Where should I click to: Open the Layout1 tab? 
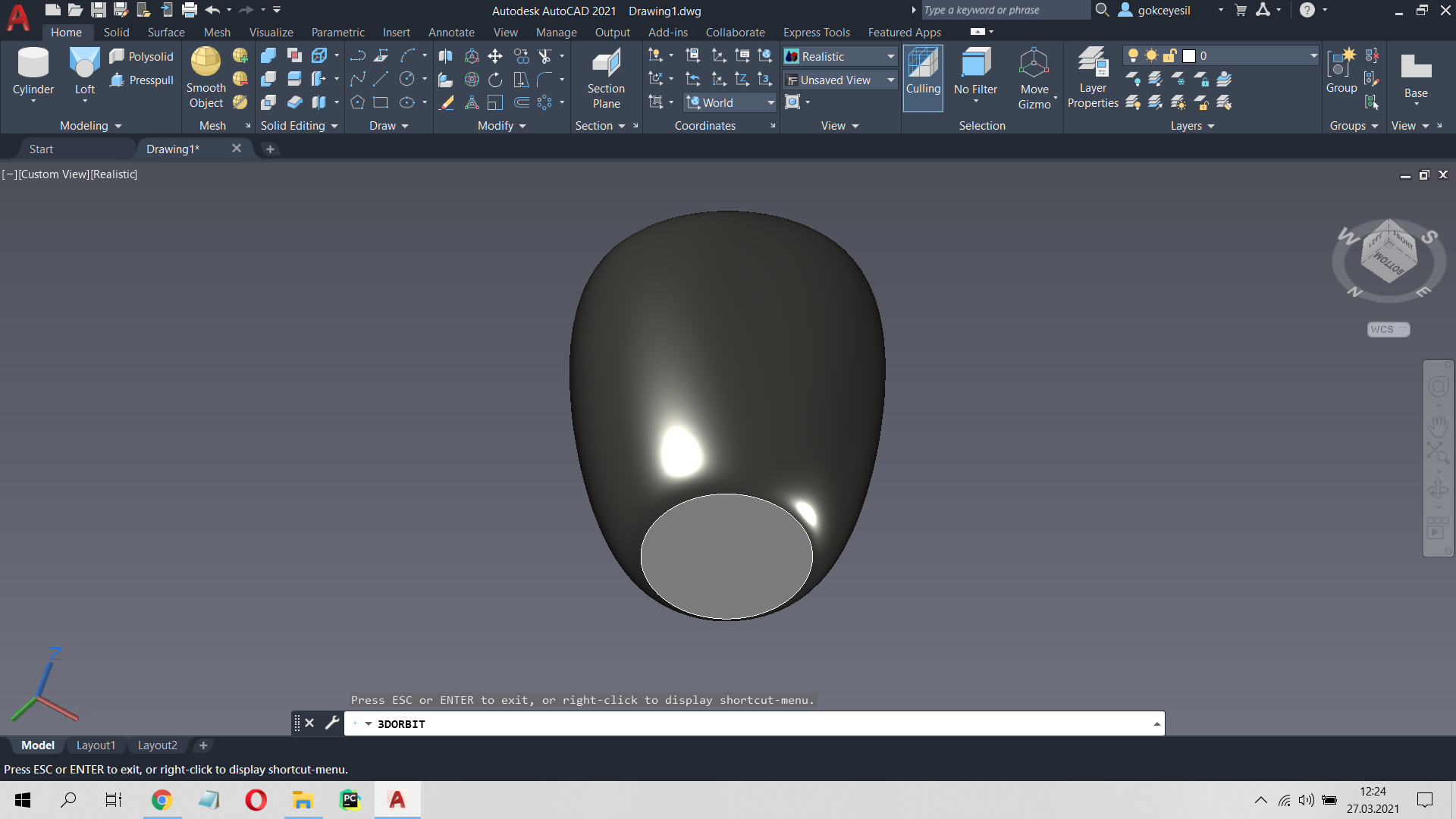(x=96, y=745)
